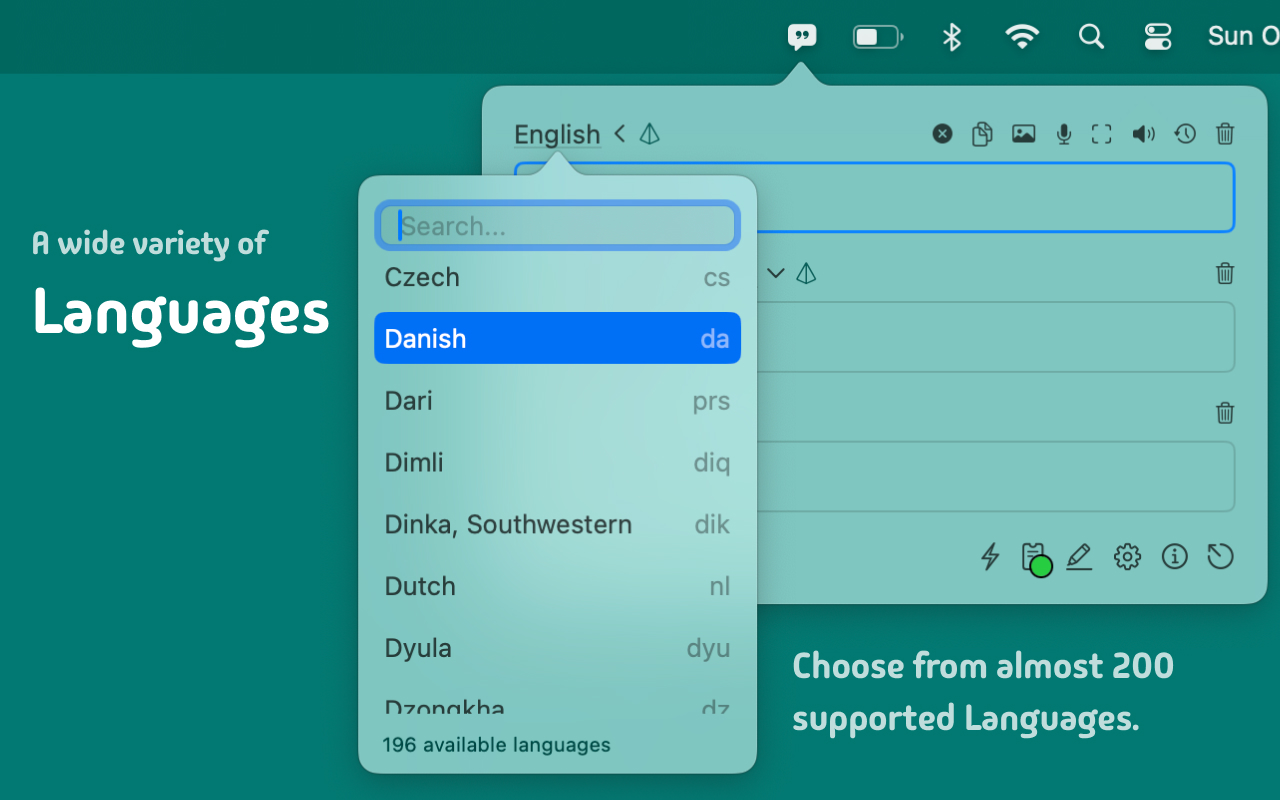Click the chevron beside English
Image resolution: width=1280 pixels, height=800 pixels.
click(x=620, y=134)
